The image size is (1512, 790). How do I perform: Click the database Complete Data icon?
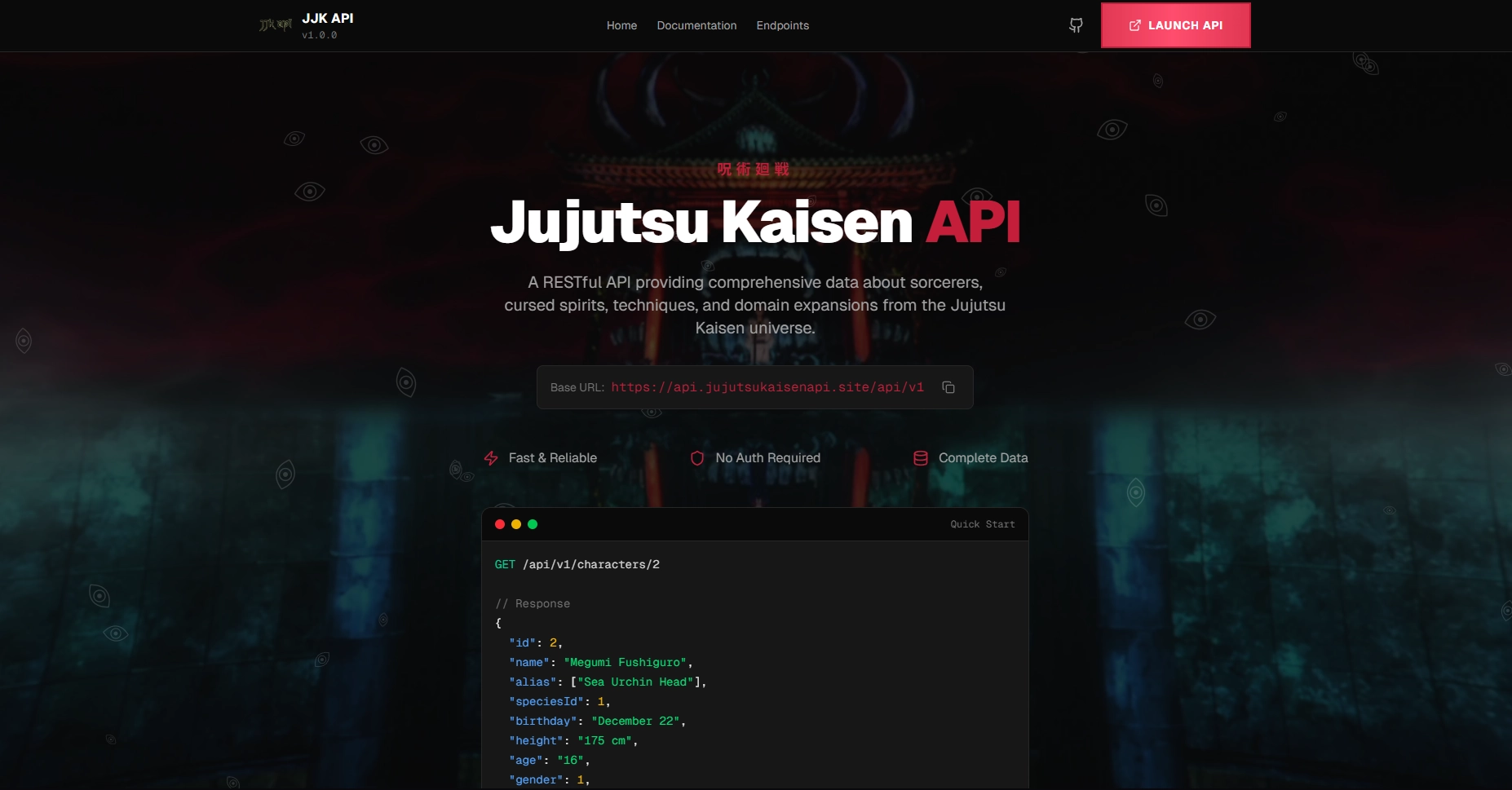[x=920, y=458]
